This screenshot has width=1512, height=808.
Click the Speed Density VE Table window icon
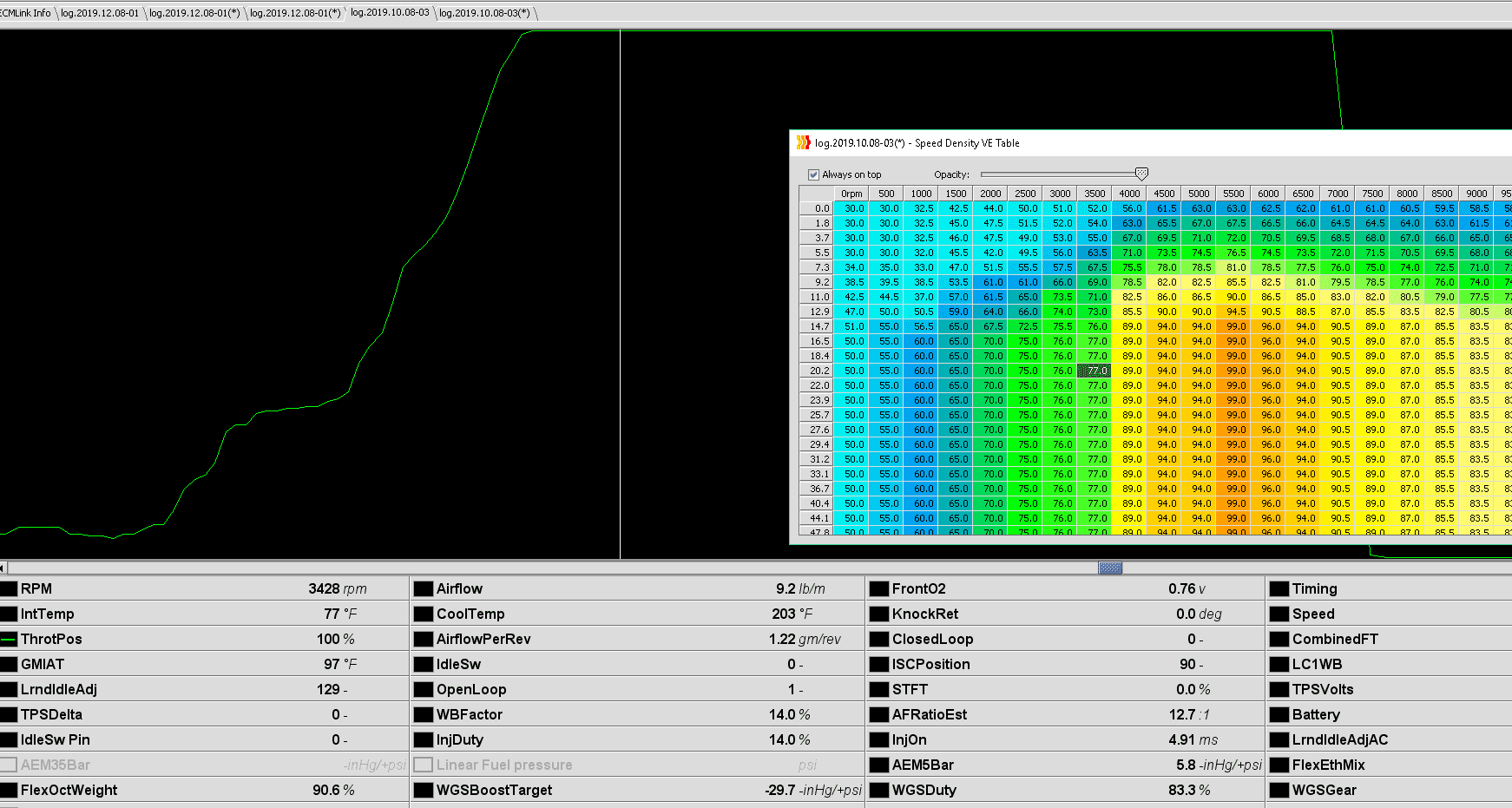pos(804,142)
